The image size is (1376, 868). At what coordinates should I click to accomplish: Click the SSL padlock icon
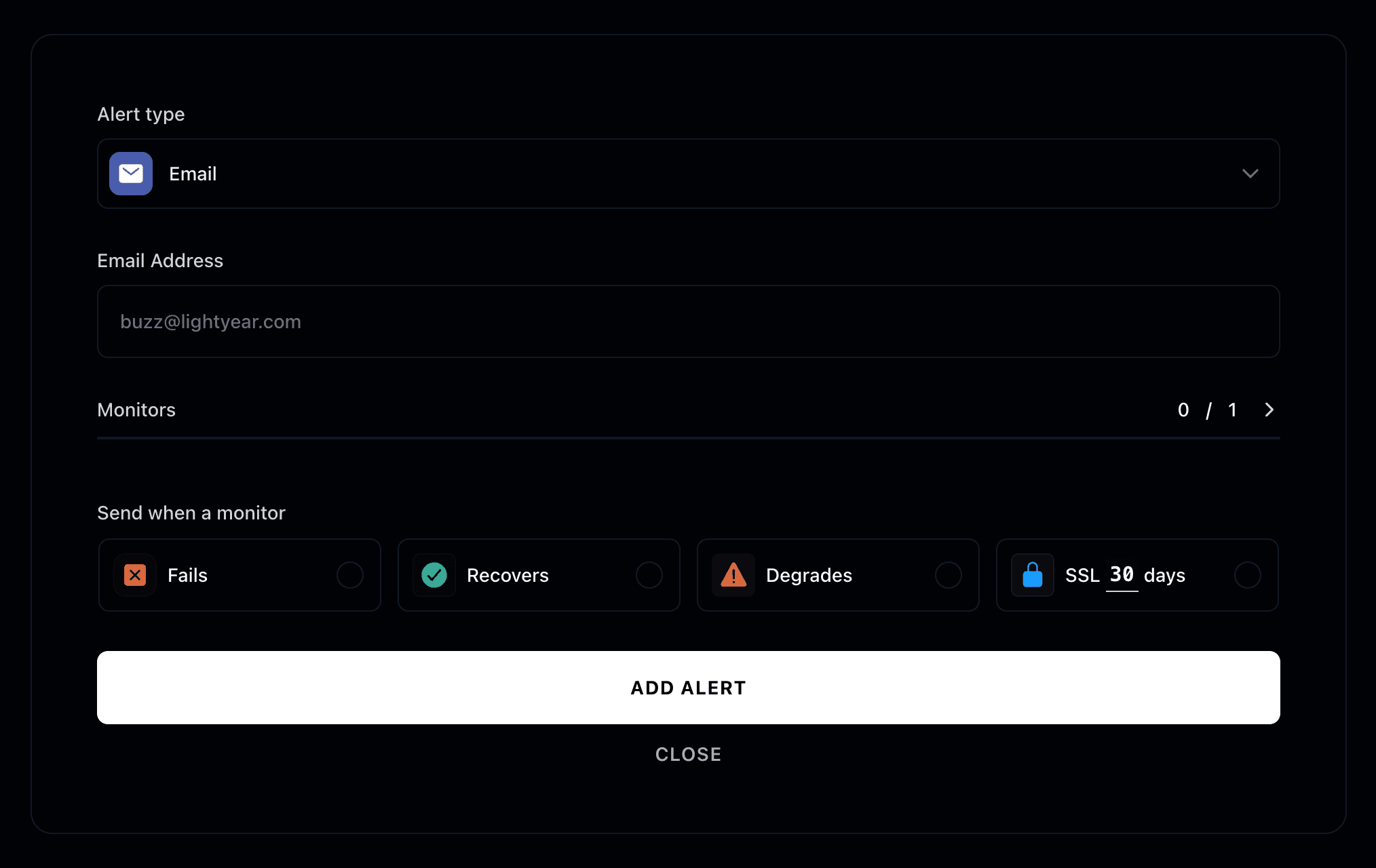tap(1033, 574)
